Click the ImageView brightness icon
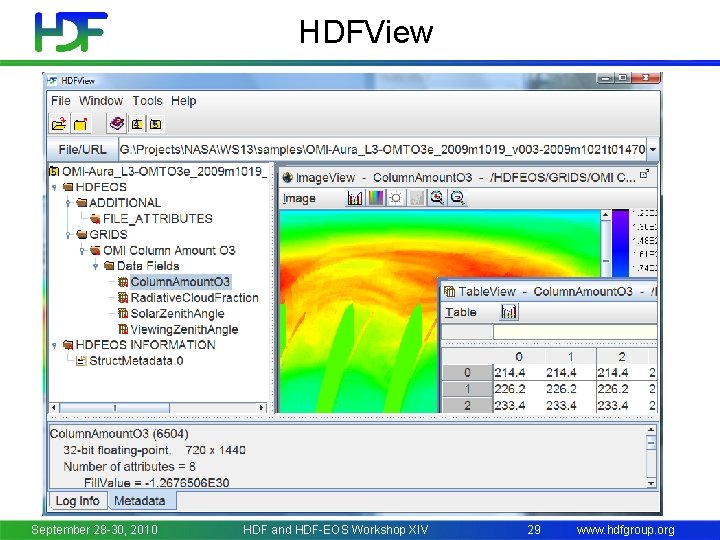 pos(396,198)
